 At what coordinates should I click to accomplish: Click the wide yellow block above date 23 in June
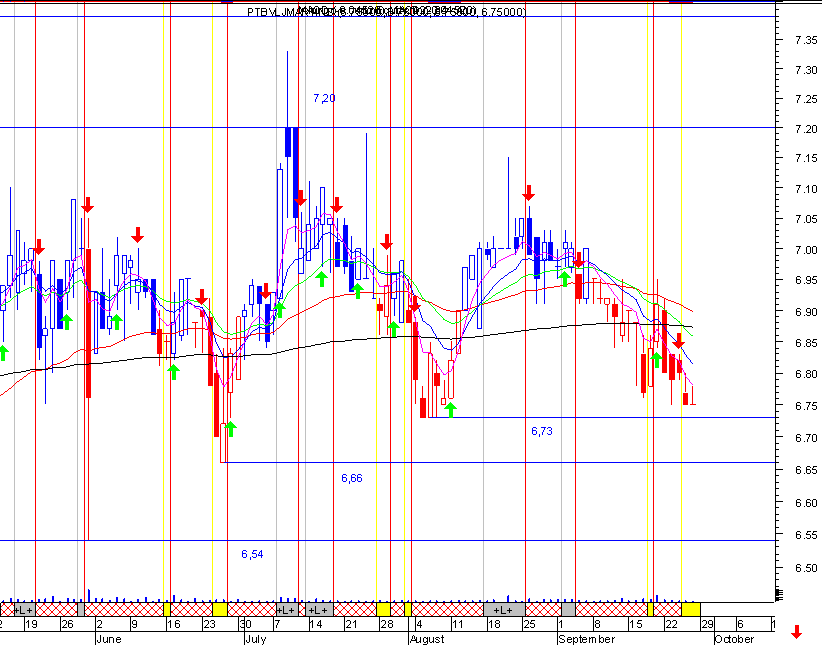coord(220,610)
